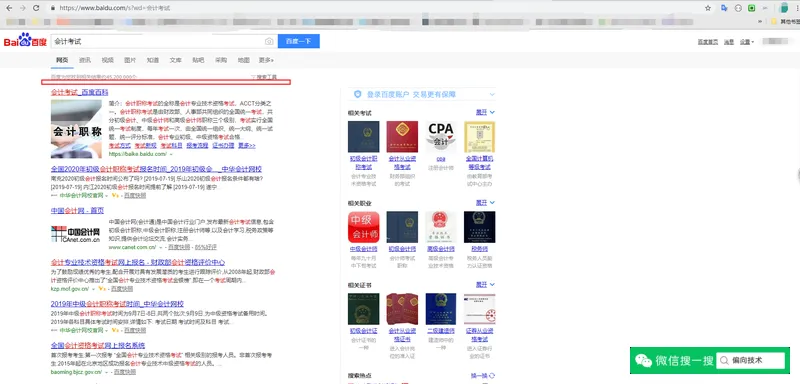This screenshot has width=800, height=384.
Task: Open the 更多» tab menu
Action: pos(266,60)
